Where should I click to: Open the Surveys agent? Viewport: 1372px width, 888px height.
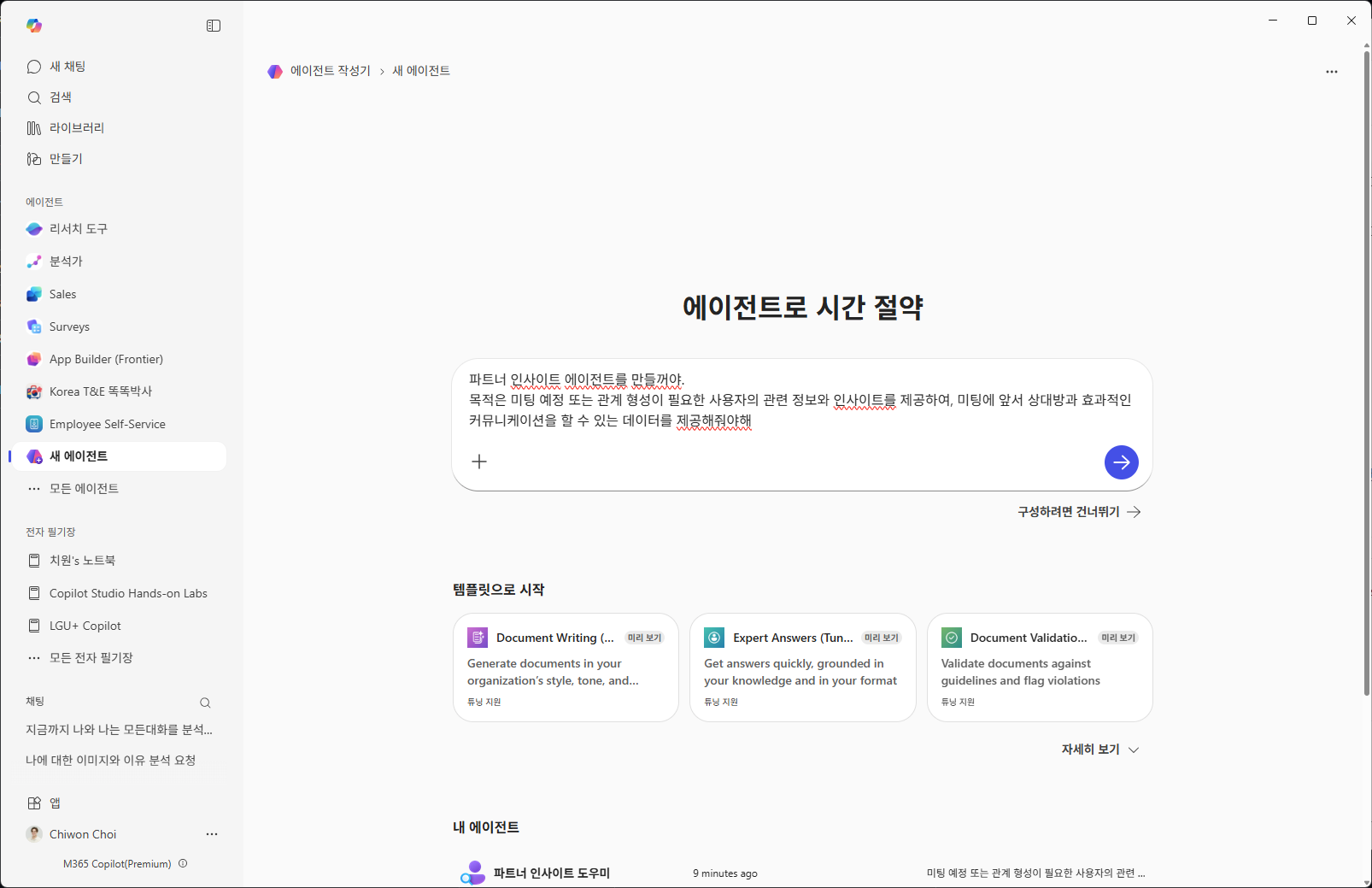pyautogui.click(x=120, y=326)
